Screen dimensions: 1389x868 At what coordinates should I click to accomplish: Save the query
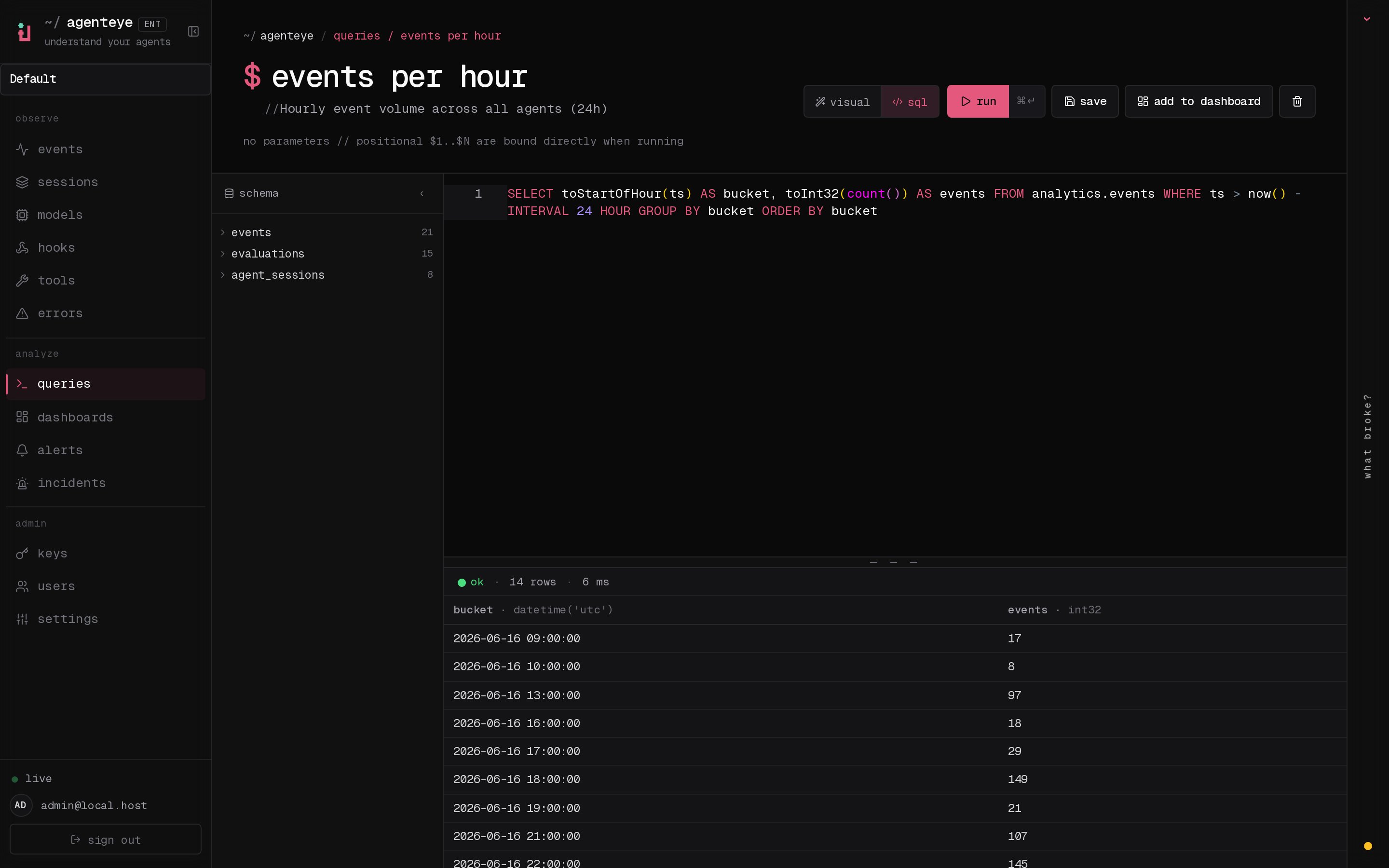[1085, 102]
